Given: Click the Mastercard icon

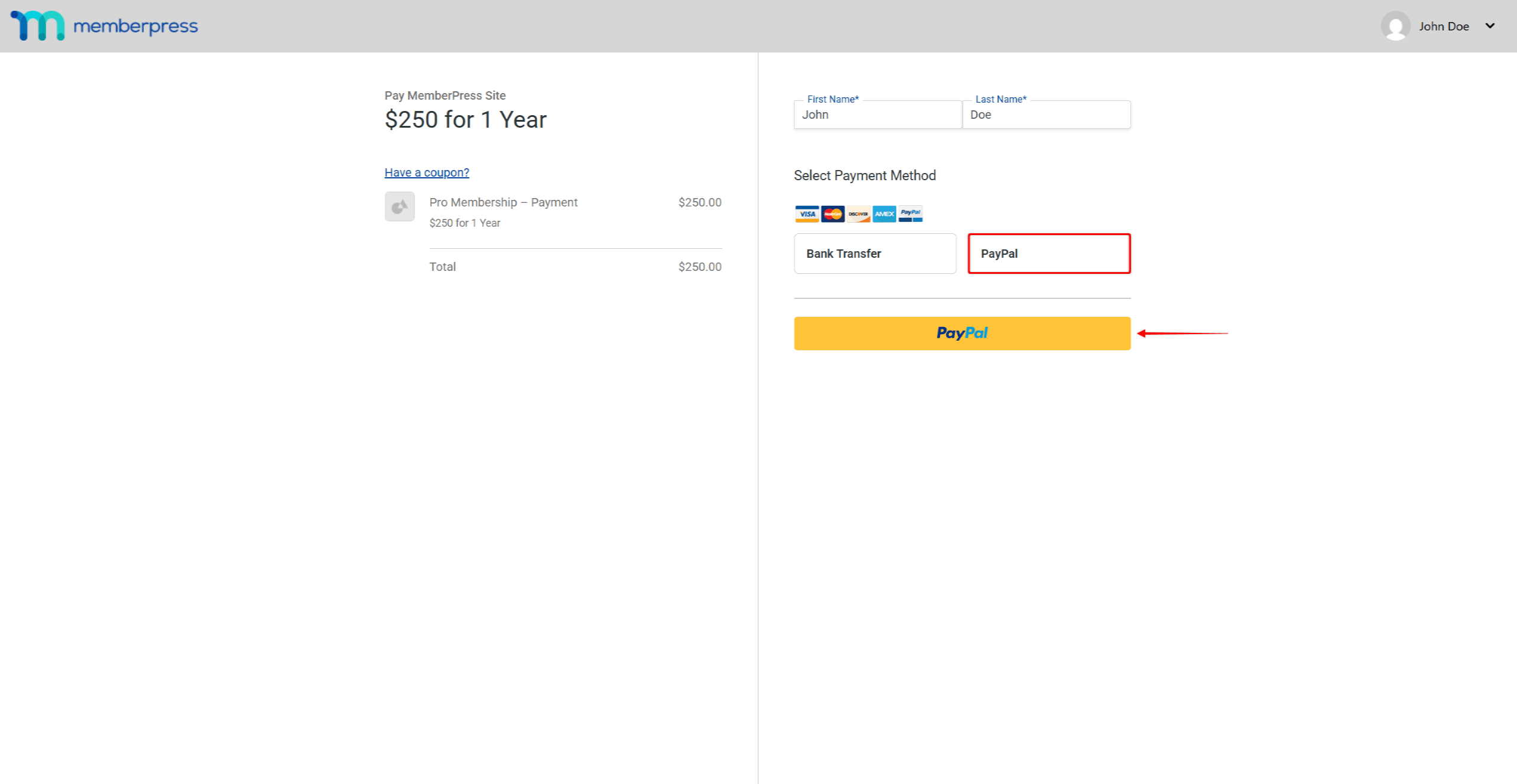Looking at the screenshot, I should pos(832,214).
